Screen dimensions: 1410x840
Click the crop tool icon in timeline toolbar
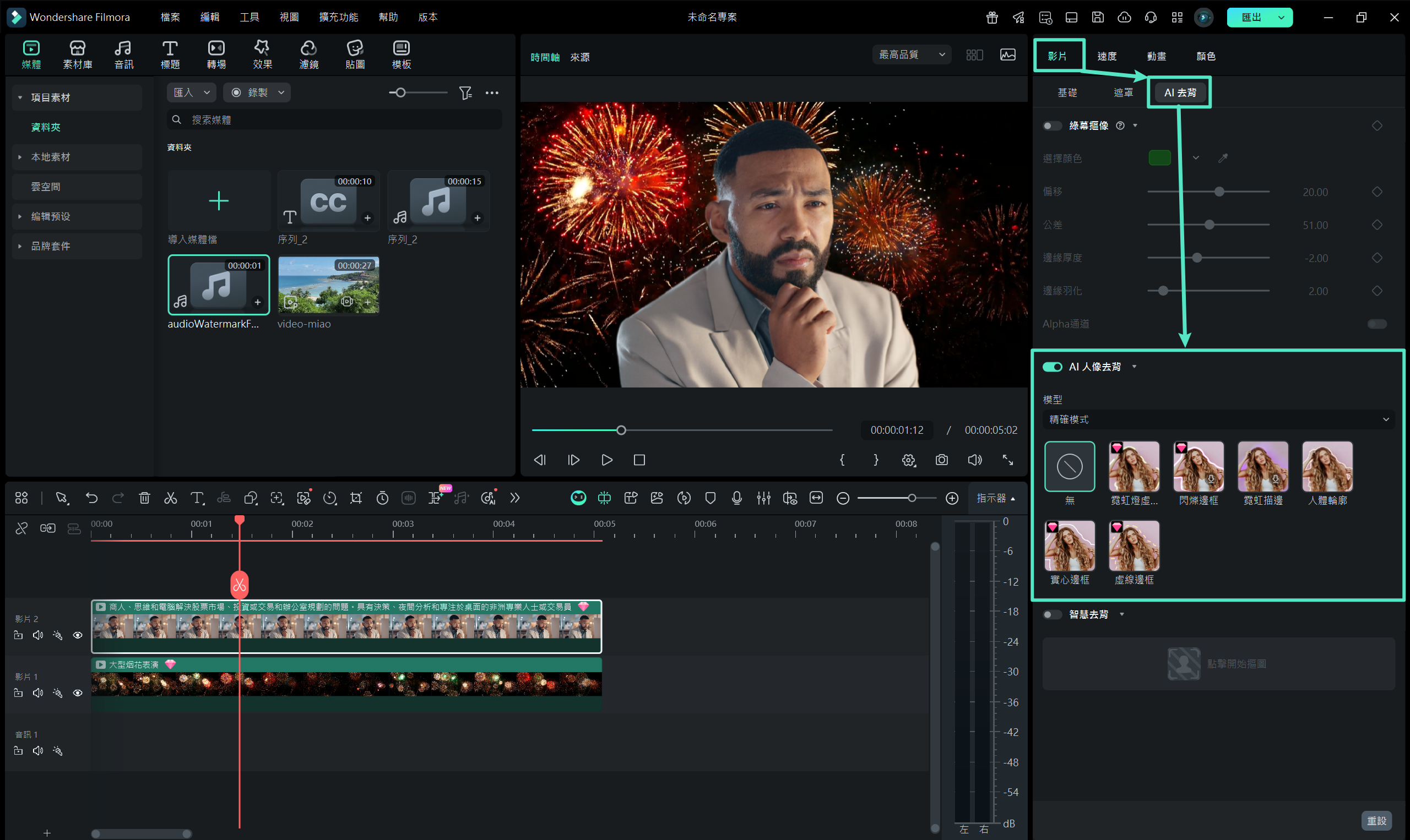356,498
